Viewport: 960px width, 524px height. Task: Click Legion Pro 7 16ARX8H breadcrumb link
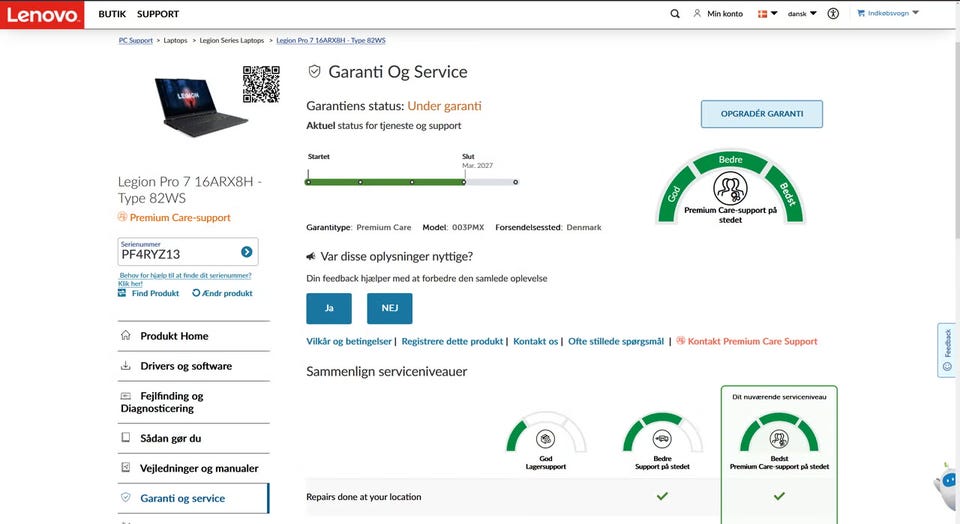point(331,40)
